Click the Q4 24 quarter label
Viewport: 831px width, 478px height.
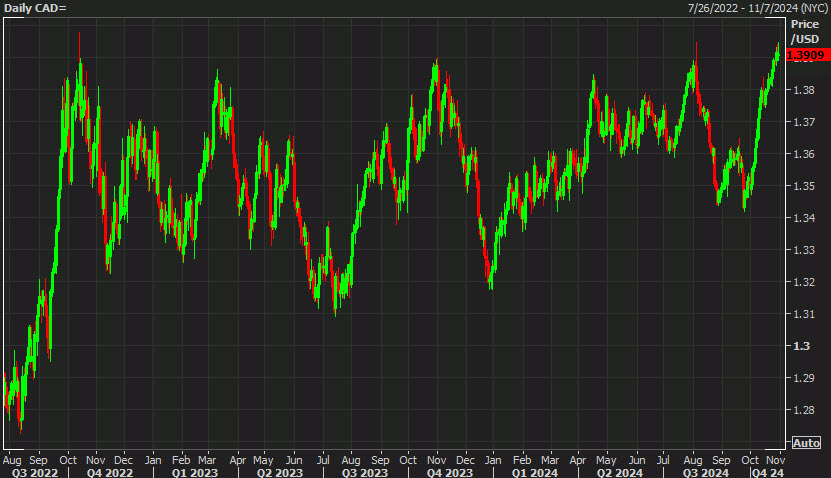pyautogui.click(x=768, y=472)
